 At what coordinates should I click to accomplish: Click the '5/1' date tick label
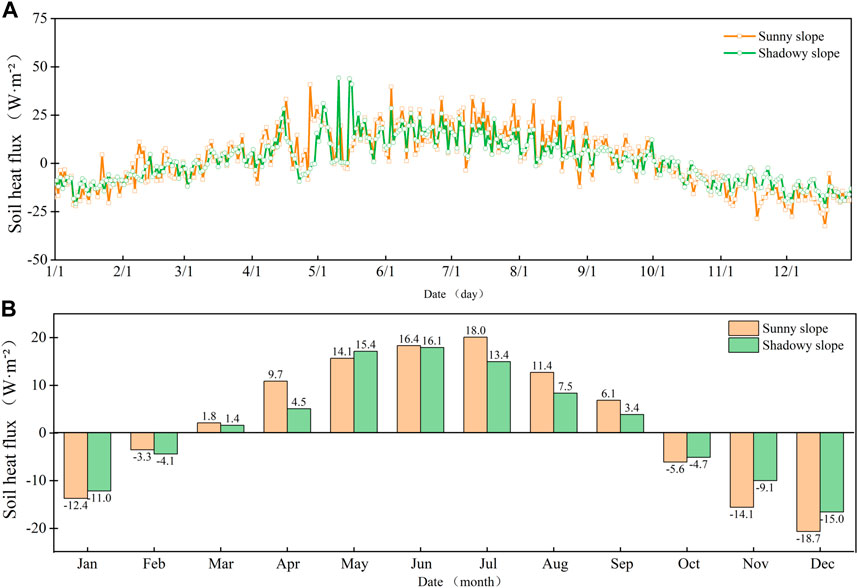[317, 271]
